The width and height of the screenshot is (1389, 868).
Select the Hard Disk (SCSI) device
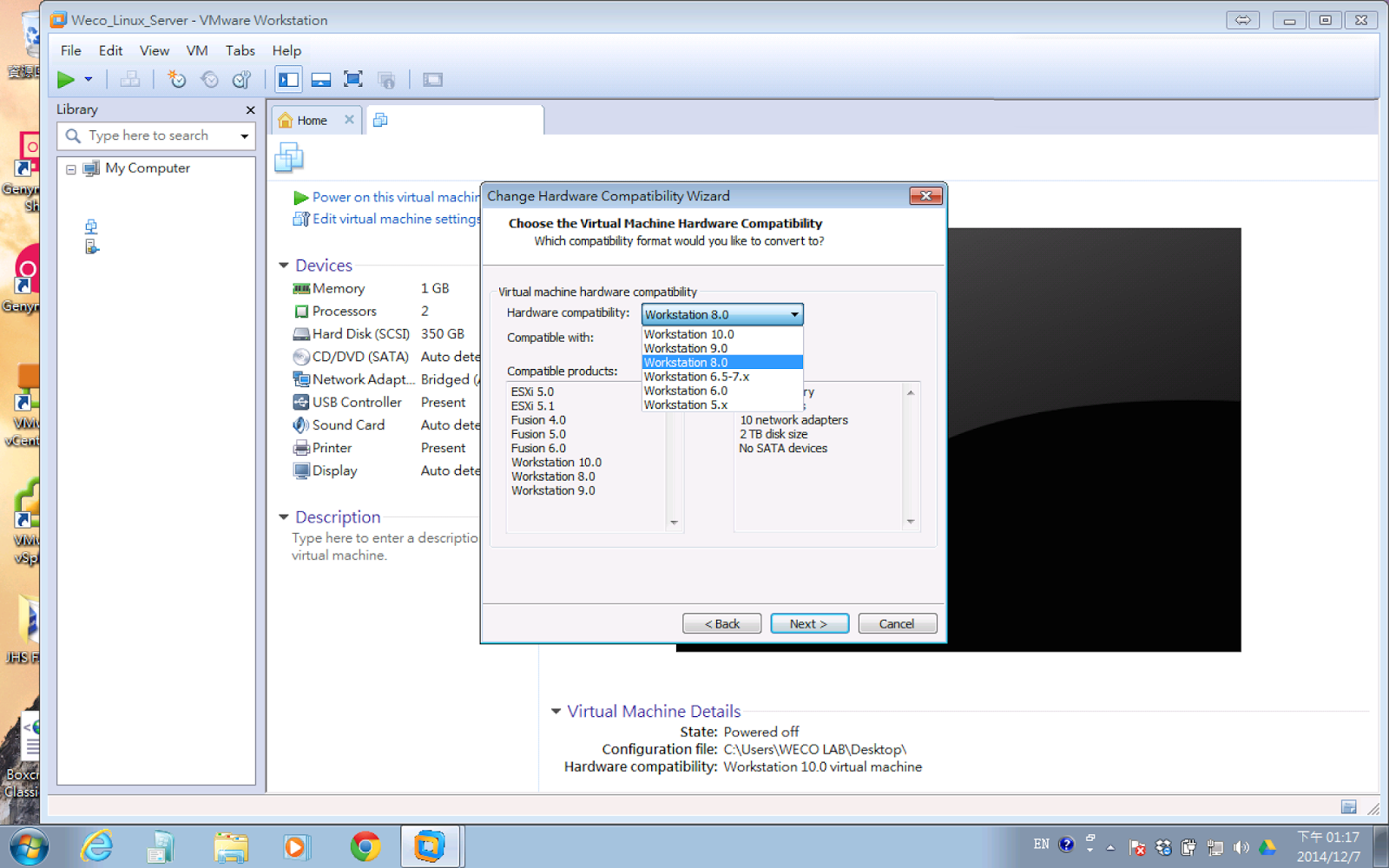[x=385, y=333]
